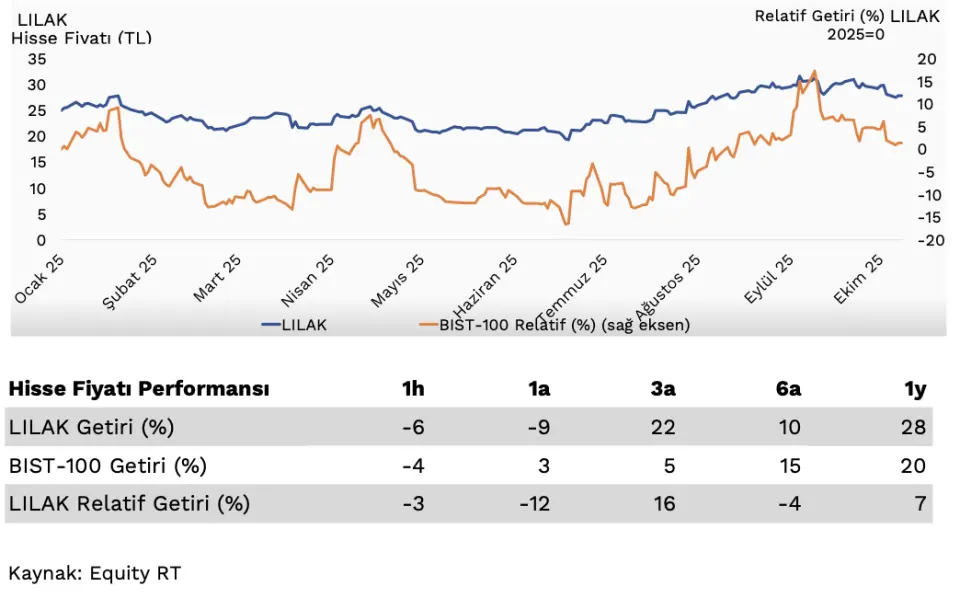
Task: Select the Nisan 25 date label
Action: click(309, 279)
